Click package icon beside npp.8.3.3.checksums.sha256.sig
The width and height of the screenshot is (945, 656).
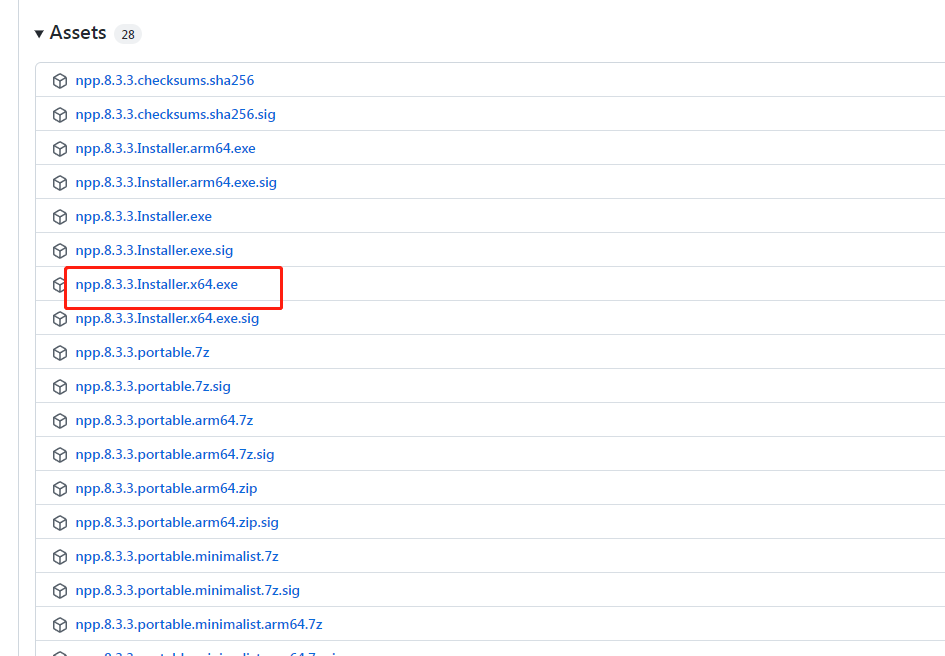click(60, 115)
